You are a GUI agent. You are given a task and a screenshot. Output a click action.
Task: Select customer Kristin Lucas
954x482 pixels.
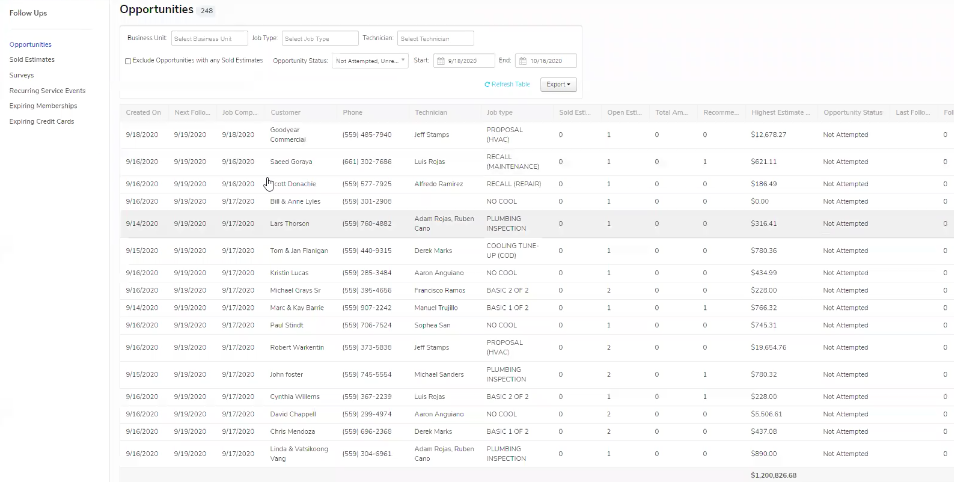pyautogui.click(x=289, y=273)
